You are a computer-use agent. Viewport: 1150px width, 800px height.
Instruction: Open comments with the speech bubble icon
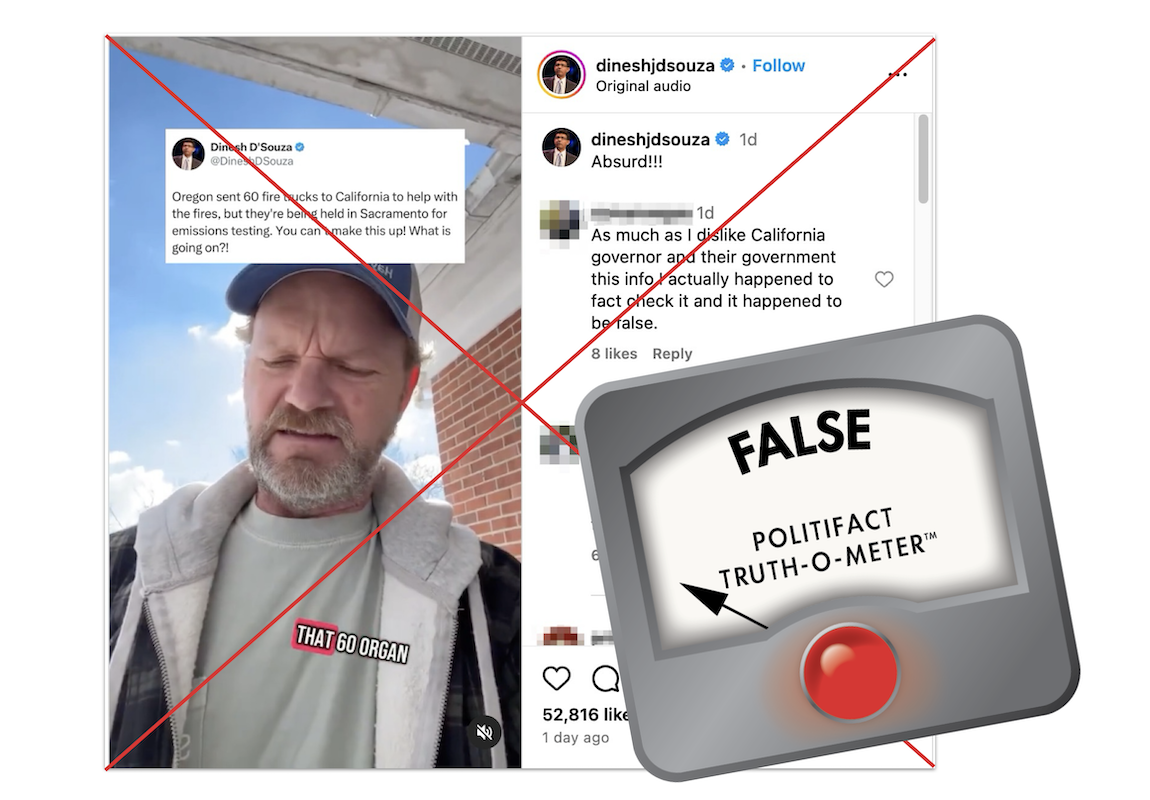(606, 678)
